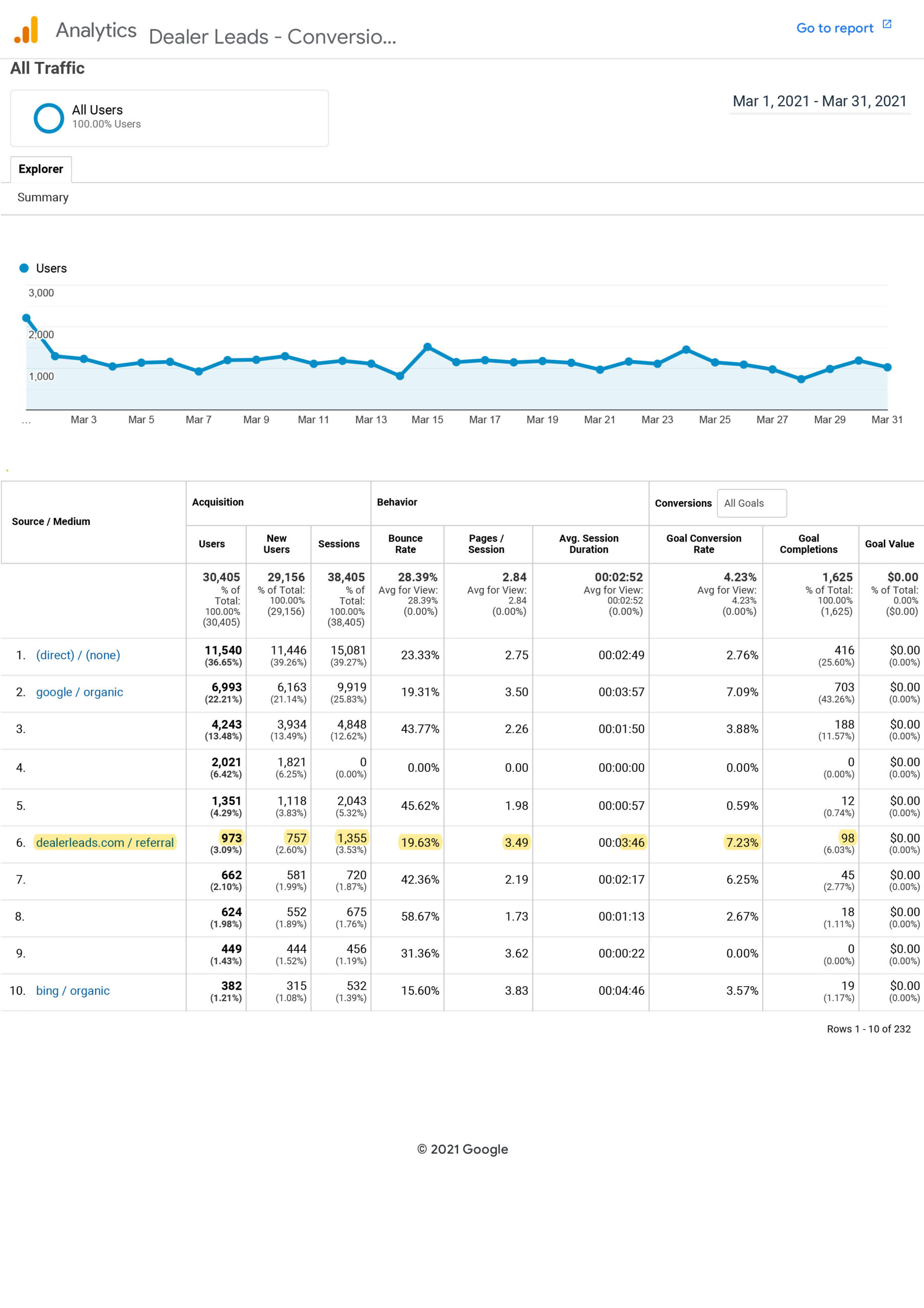Click the Google Analytics logo icon
The image size is (924, 1308).
click(26, 30)
